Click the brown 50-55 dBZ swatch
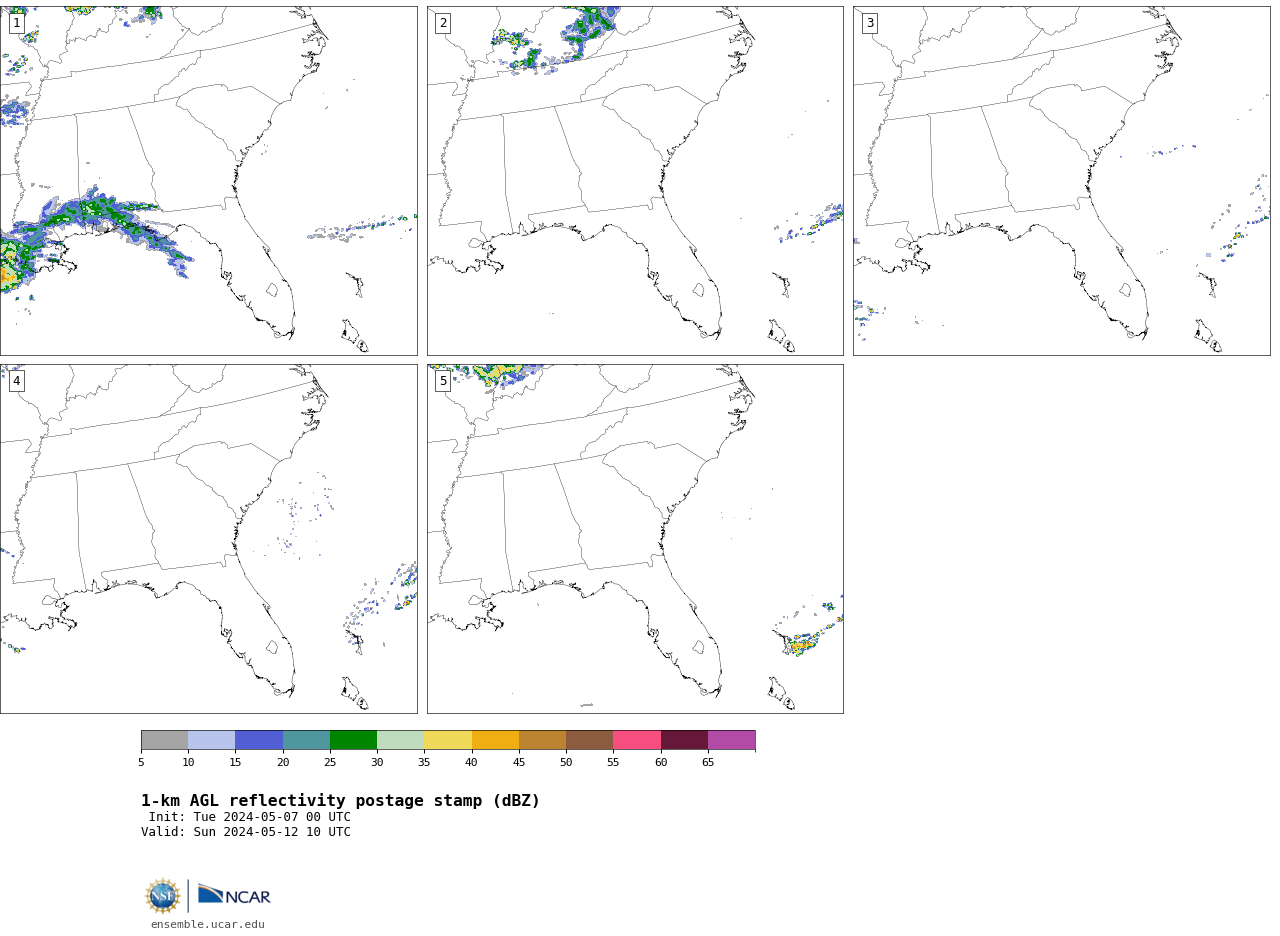 pyautogui.click(x=590, y=740)
